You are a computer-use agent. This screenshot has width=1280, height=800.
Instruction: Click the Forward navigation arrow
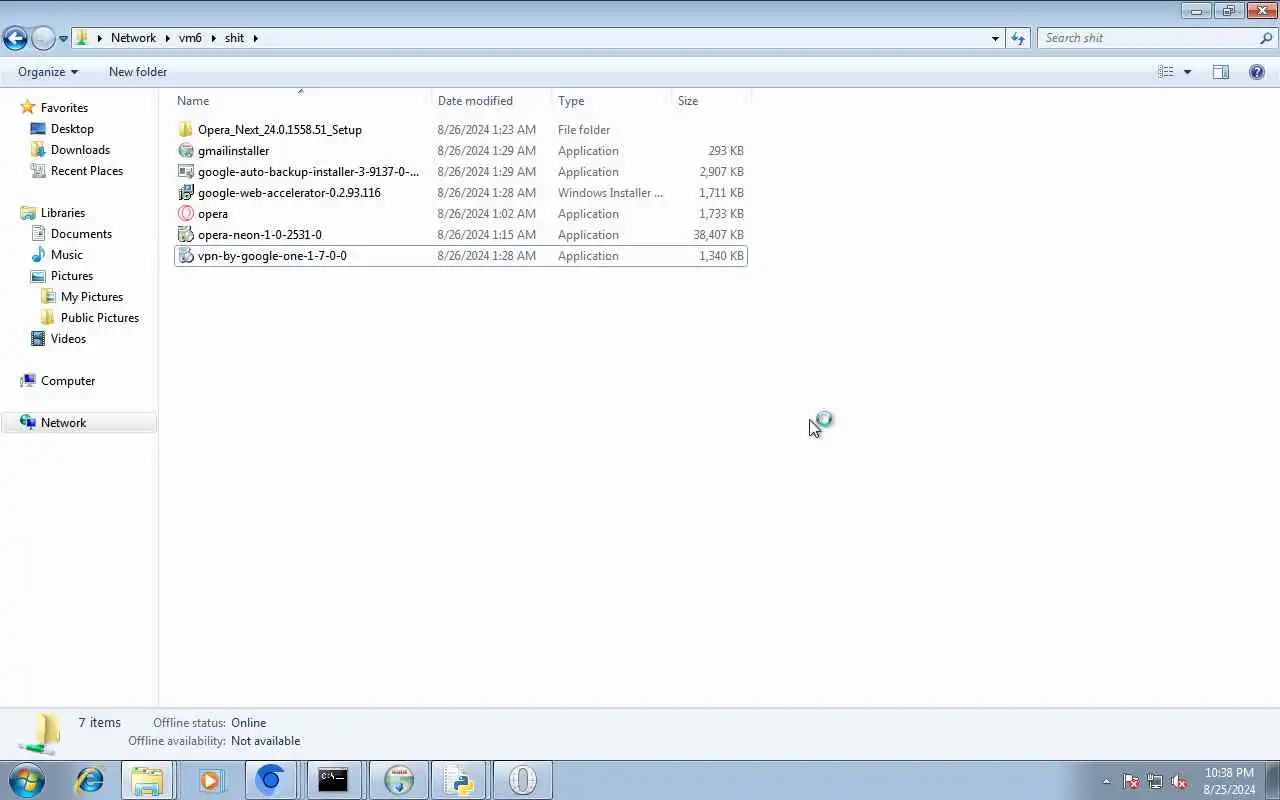click(43, 39)
